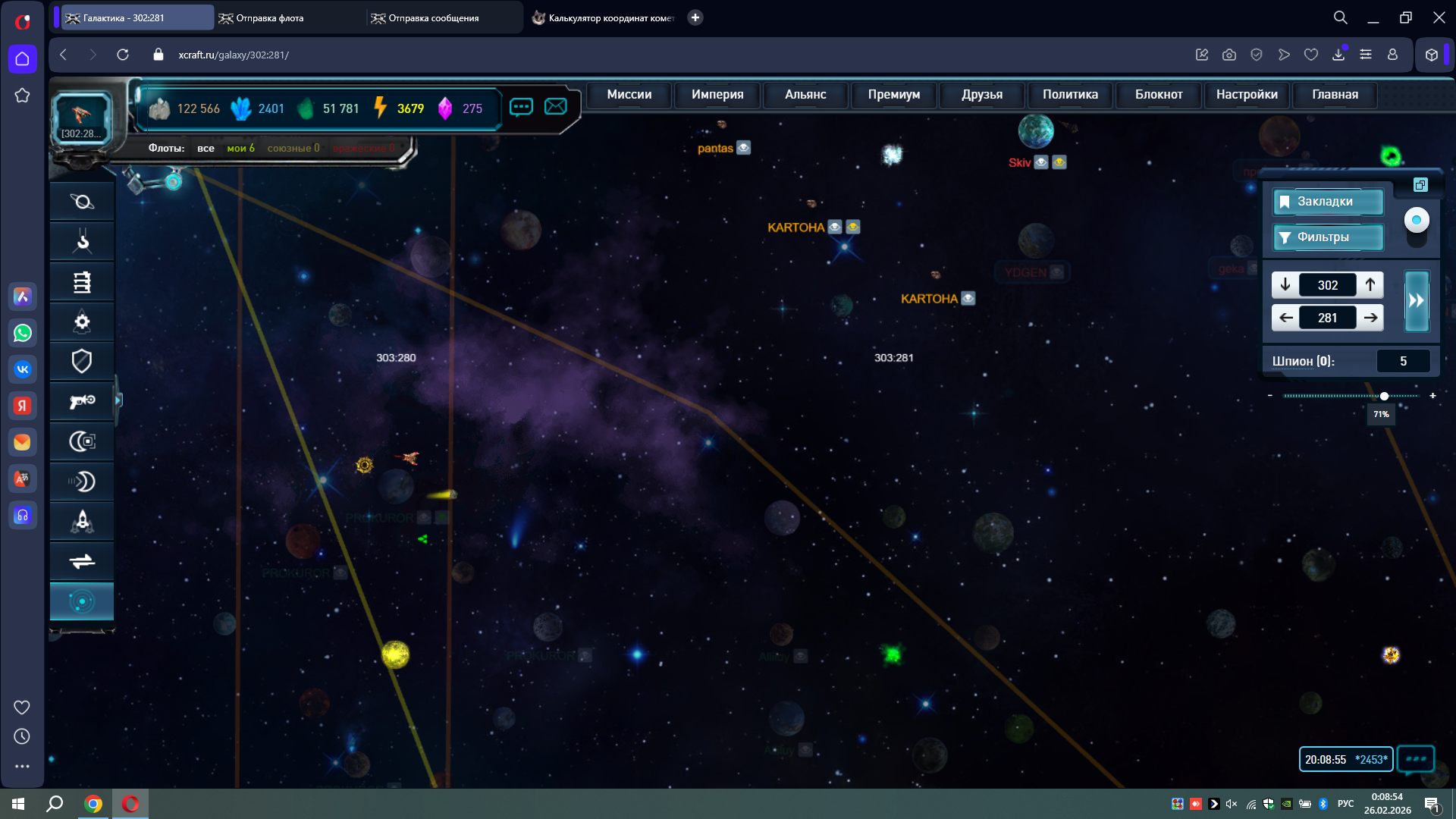Select the 'мои 6' fleets filter
The image size is (1456, 819).
tap(240, 148)
